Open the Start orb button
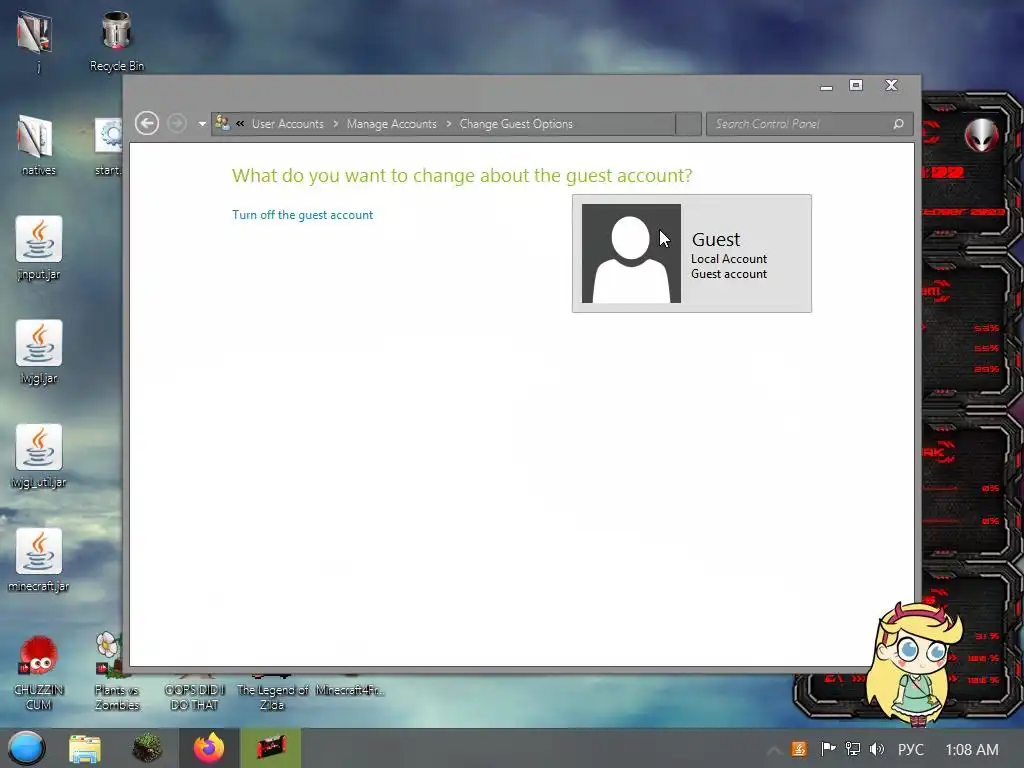Image resolution: width=1024 pixels, height=768 pixels. point(26,748)
